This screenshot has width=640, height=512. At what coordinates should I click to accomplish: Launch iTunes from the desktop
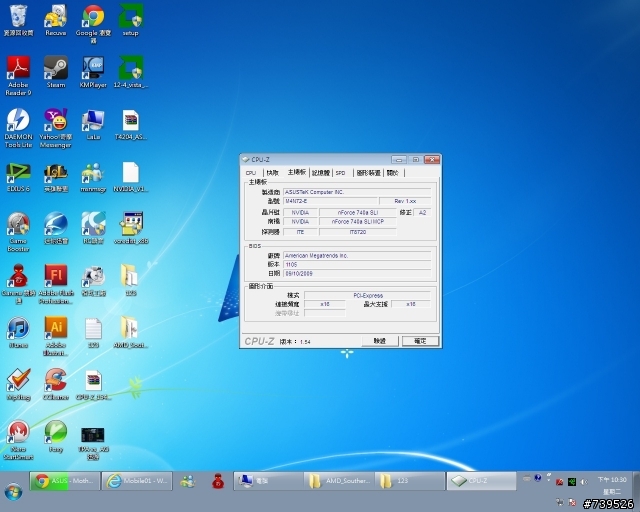pyautogui.click(x=18, y=332)
